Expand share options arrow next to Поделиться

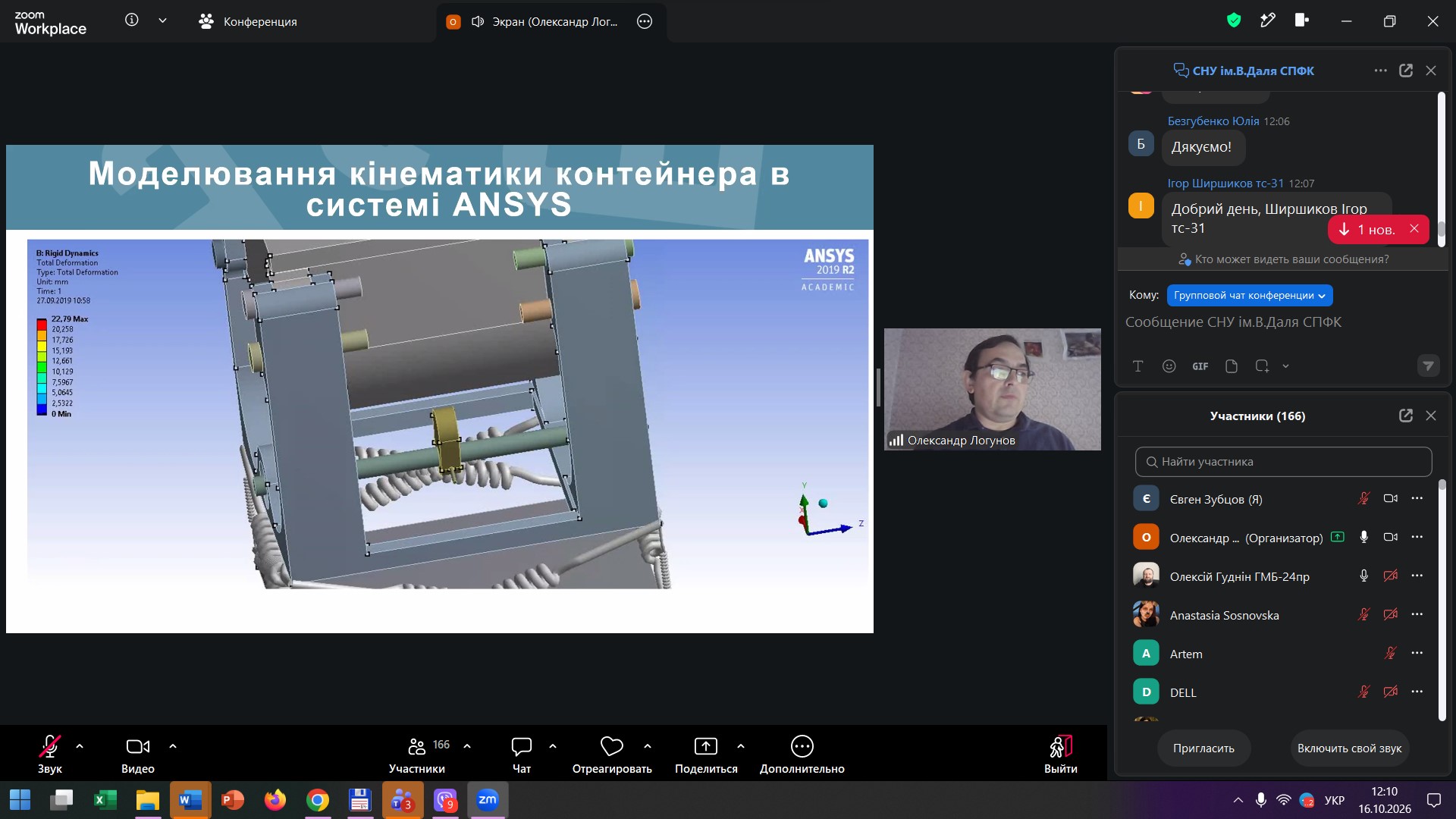pos(741,746)
